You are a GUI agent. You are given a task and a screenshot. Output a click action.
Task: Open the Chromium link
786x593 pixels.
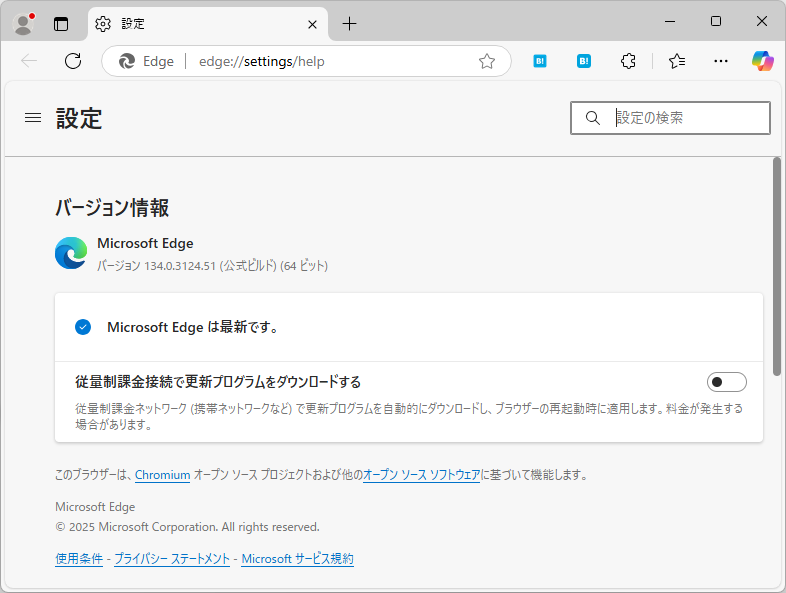tap(162, 475)
